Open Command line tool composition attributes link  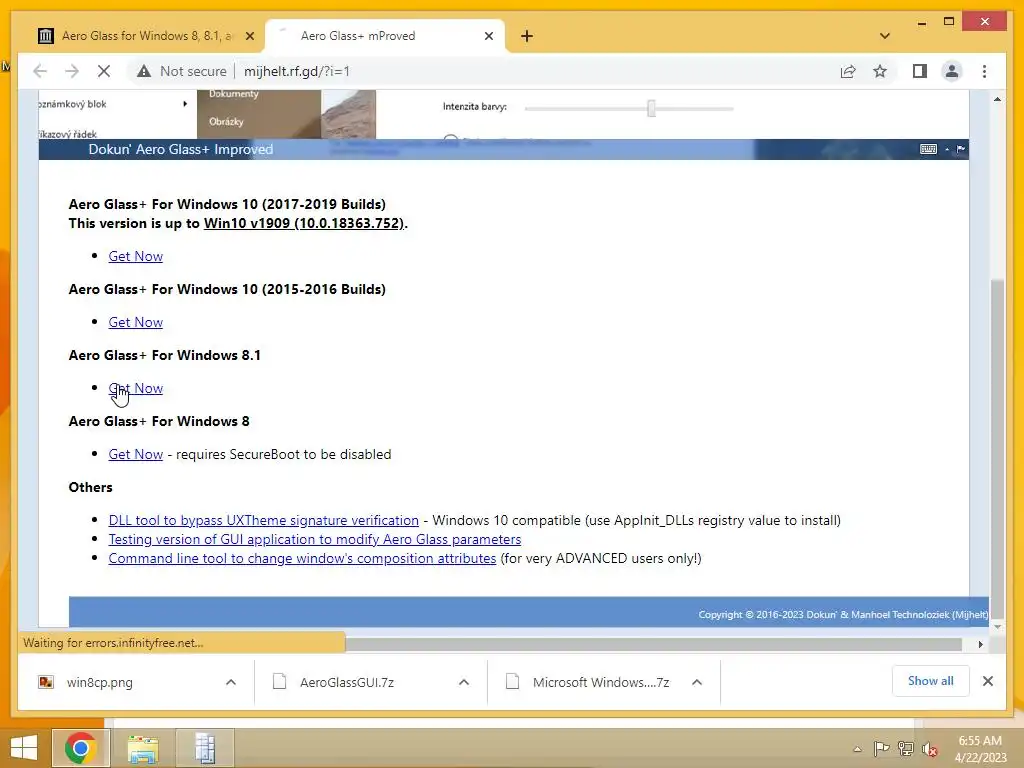pyautogui.click(x=302, y=558)
